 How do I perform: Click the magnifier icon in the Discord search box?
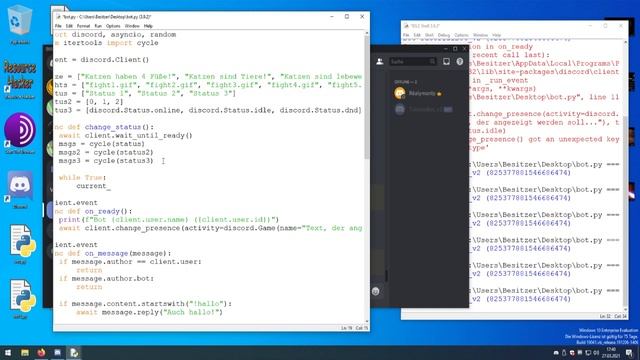pos(432,61)
